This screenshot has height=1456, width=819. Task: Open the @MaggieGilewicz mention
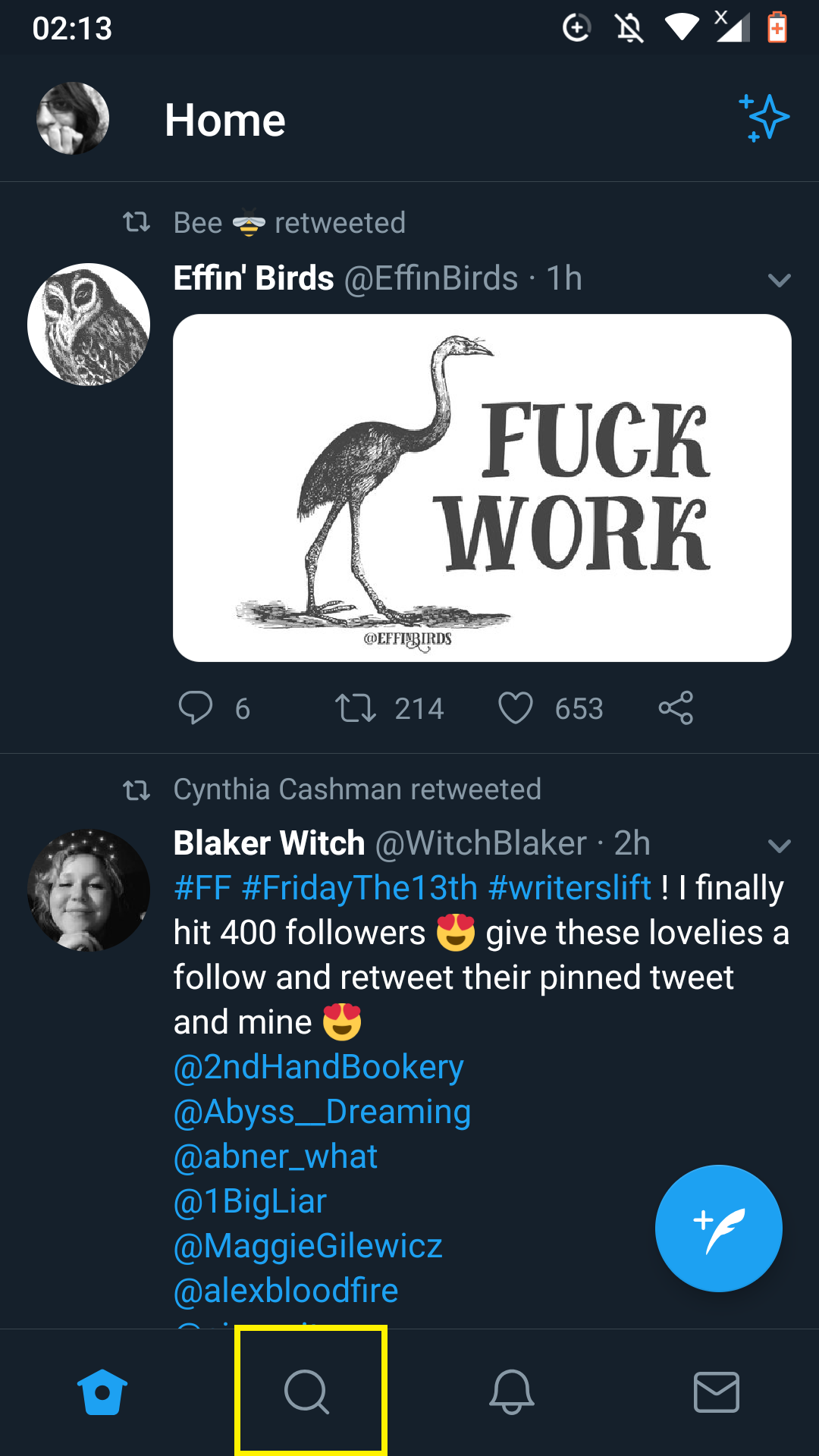coord(308,1246)
